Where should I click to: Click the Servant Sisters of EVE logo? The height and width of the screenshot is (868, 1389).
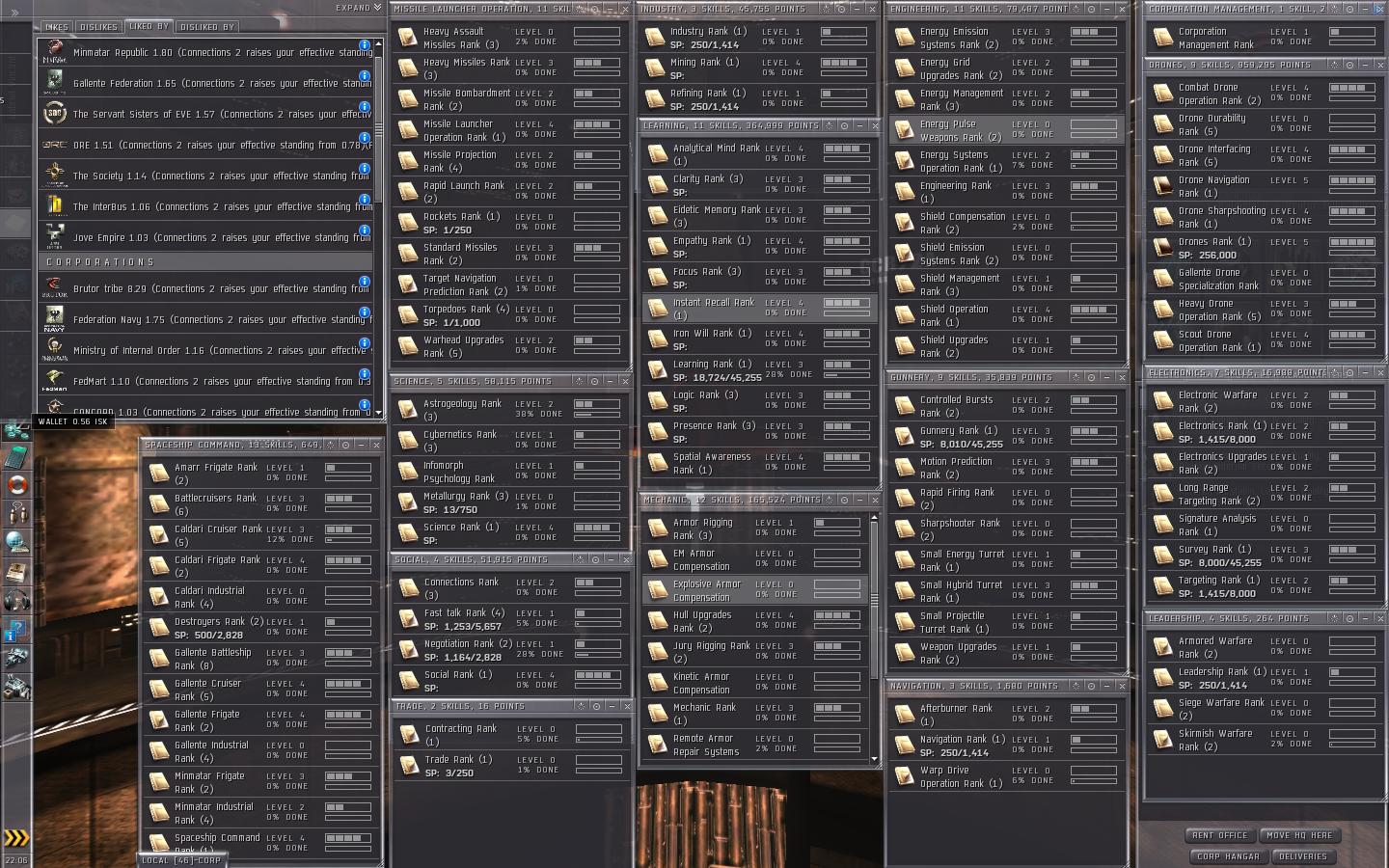click(x=54, y=114)
